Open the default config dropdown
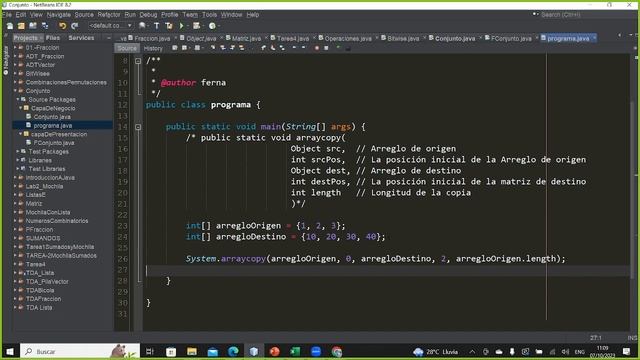 110,26
